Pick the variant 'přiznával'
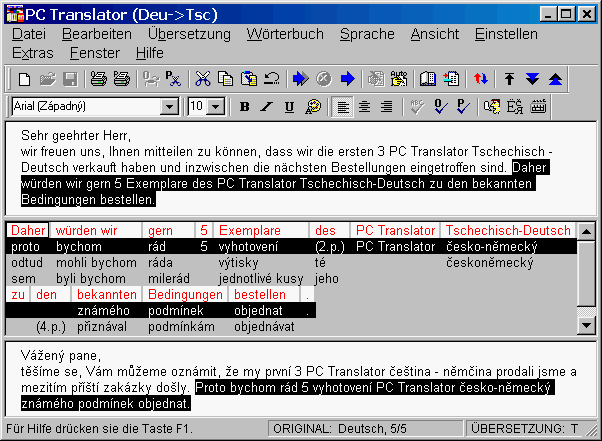This screenshot has height=441, width=602. click(x=102, y=327)
